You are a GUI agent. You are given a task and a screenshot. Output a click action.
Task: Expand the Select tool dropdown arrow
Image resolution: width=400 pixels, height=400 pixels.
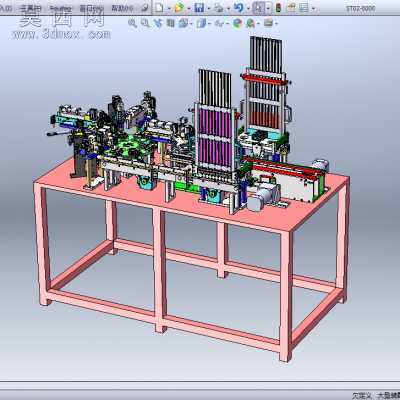coord(268,7)
